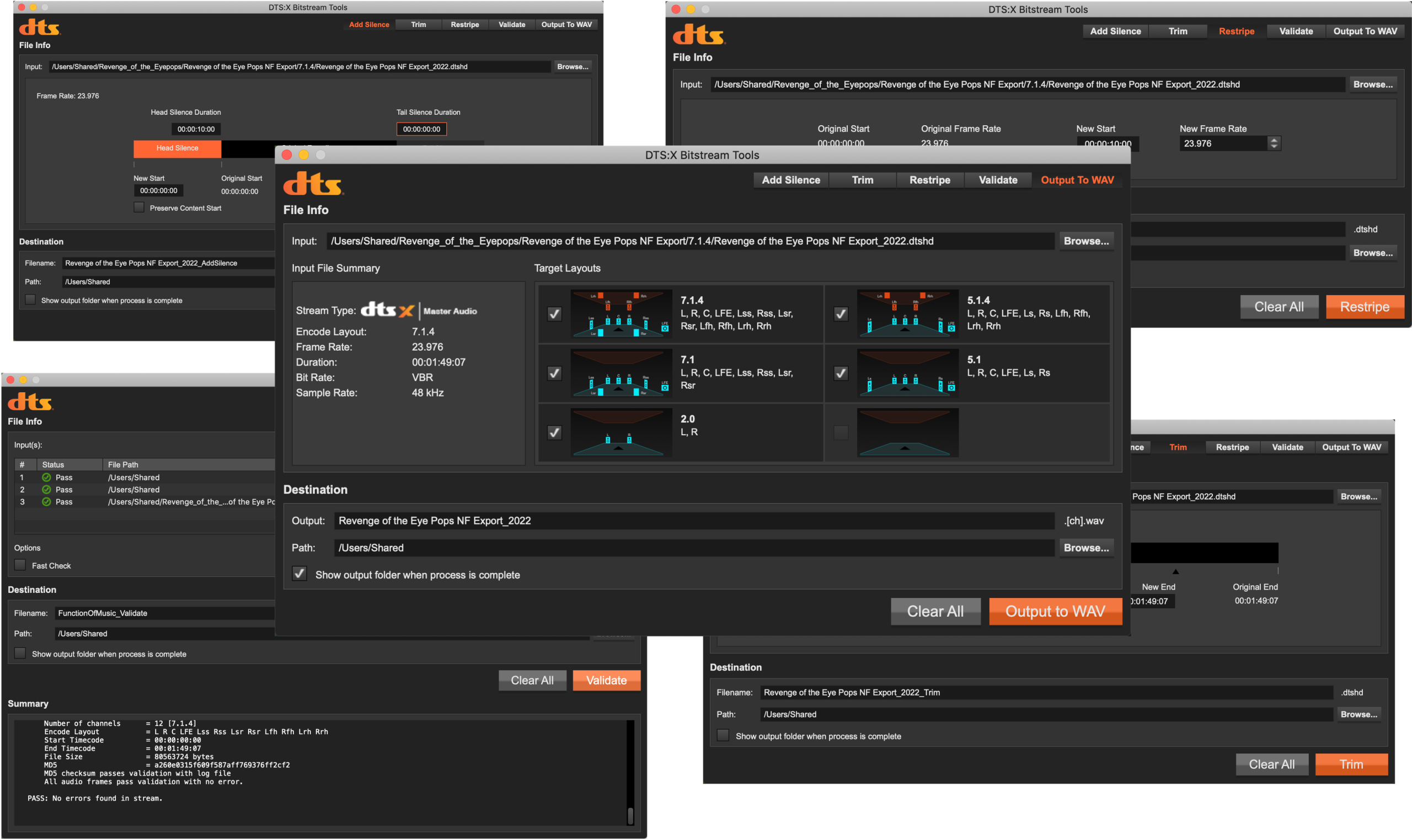Click Browse next to the Input path
Image resolution: width=1412 pixels, height=840 pixels.
[1085, 241]
